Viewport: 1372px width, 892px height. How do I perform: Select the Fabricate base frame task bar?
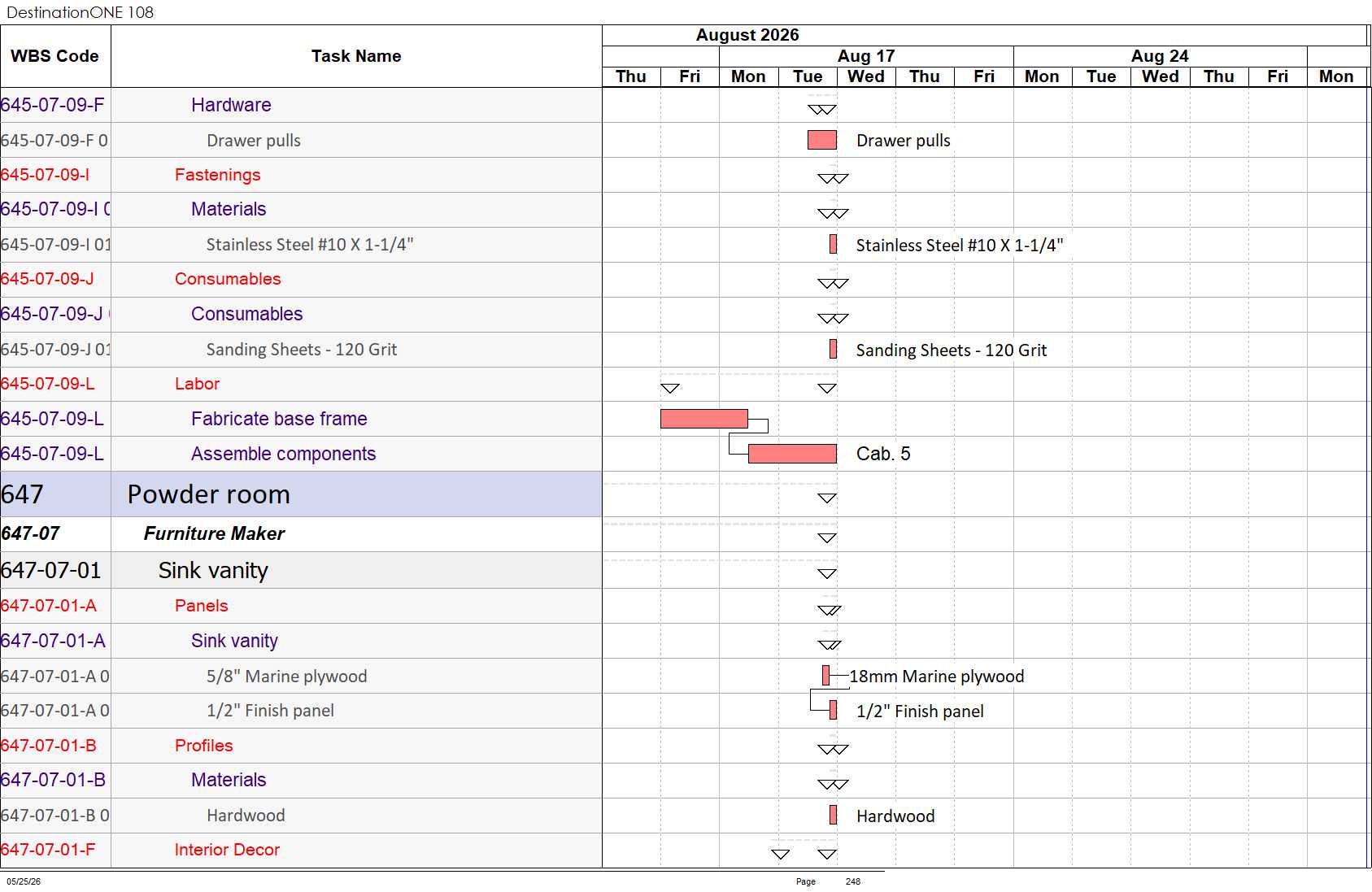[x=704, y=419]
